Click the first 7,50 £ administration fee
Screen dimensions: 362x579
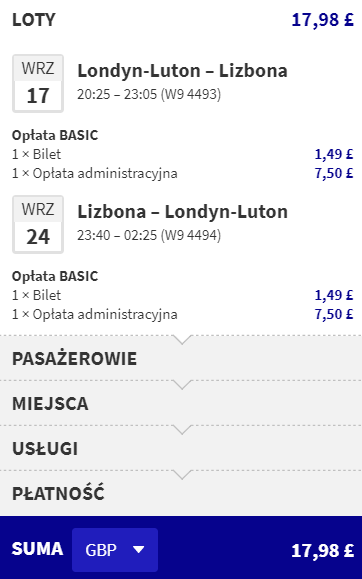pos(334,173)
